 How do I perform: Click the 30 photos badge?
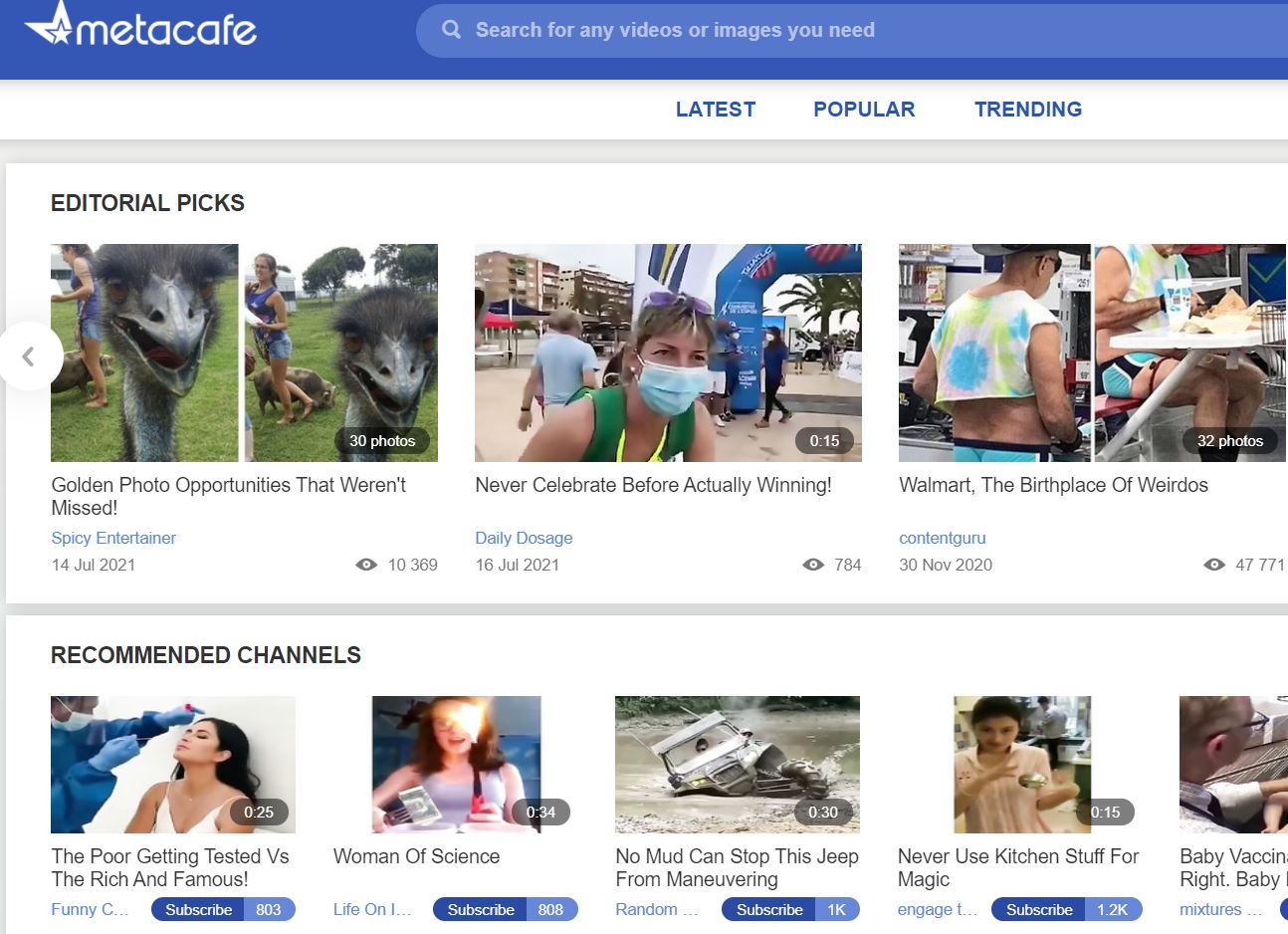[x=382, y=441]
